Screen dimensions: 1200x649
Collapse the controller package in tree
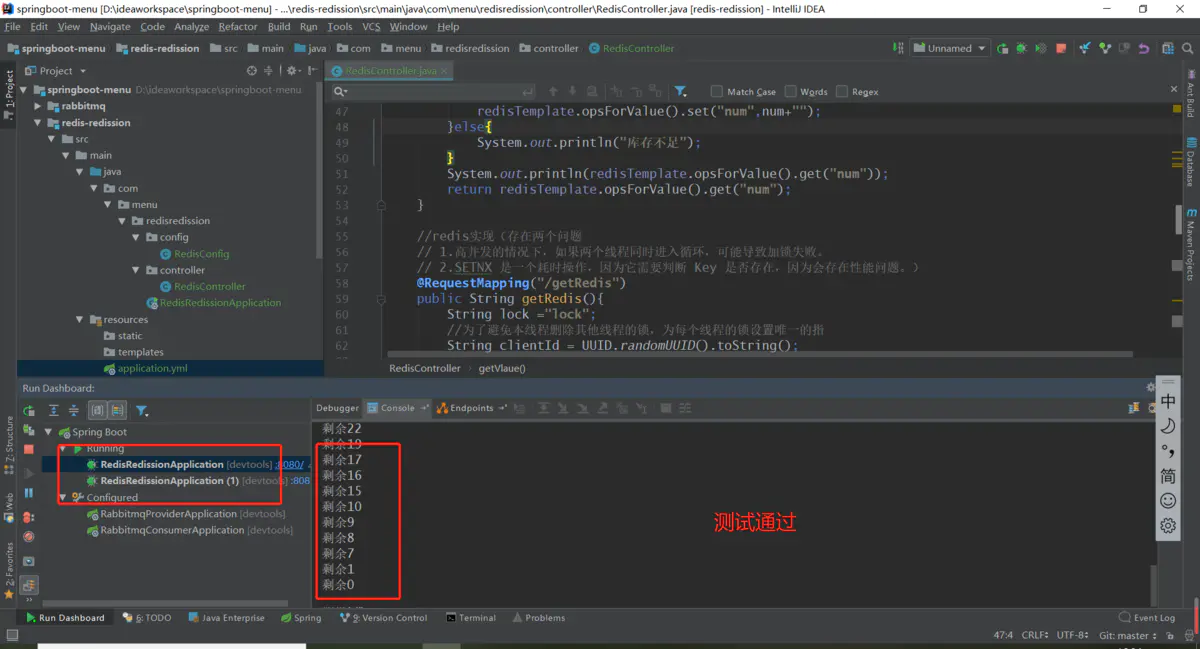[x=136, y=270]
